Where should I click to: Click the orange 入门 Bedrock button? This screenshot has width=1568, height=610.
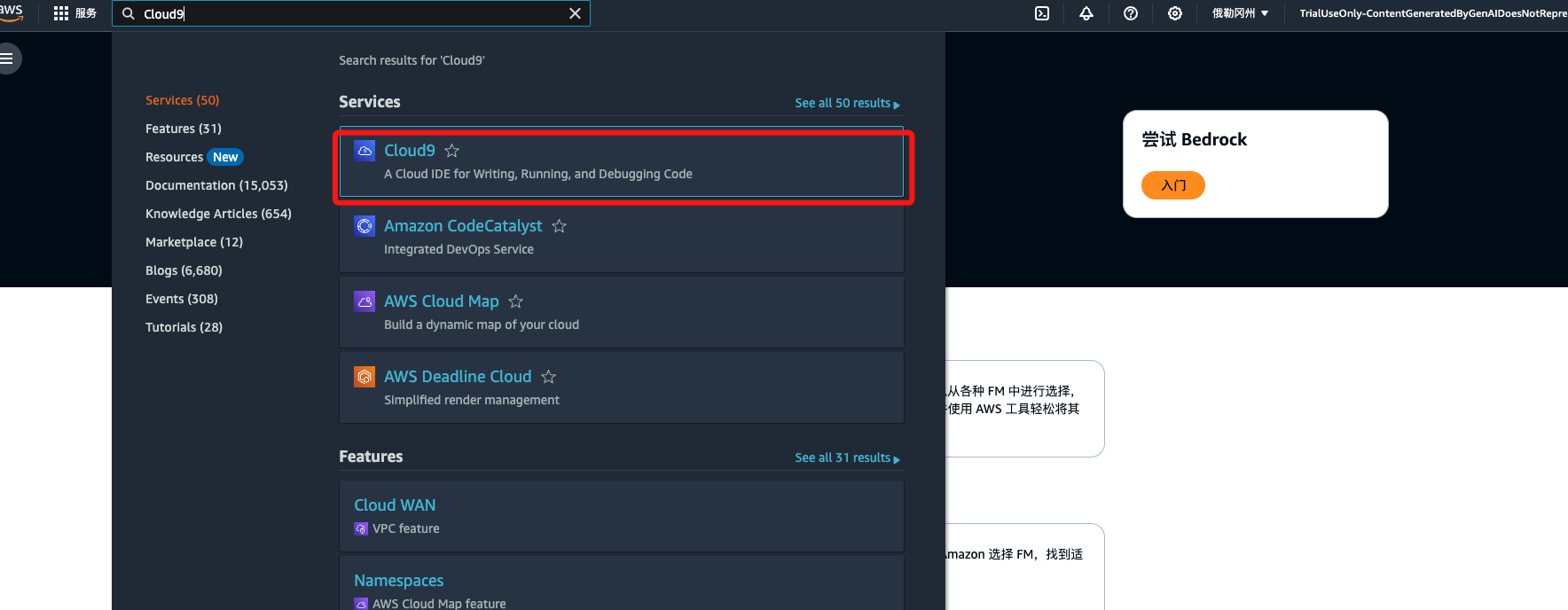click(x=1173, y=185)
